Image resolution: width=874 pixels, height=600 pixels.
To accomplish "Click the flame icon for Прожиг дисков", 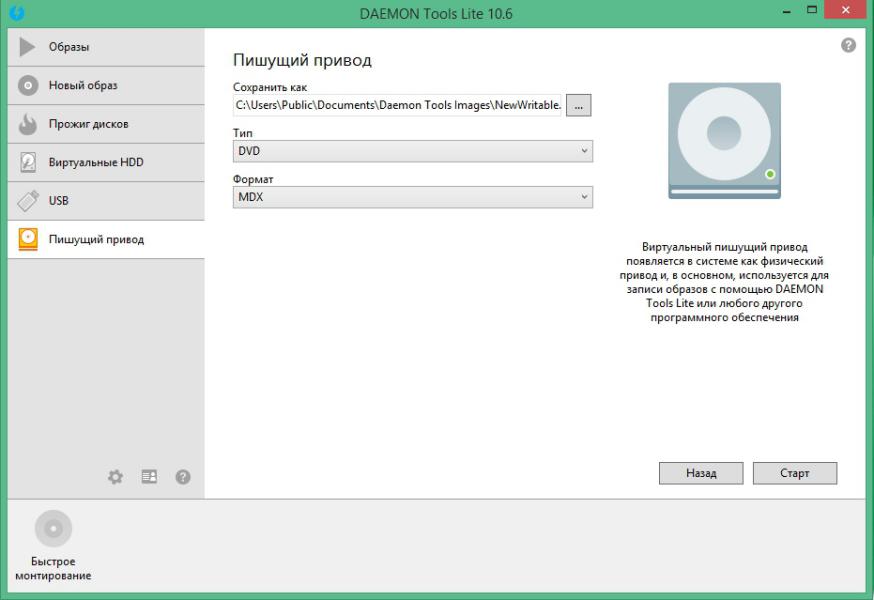I will point(28,124).
